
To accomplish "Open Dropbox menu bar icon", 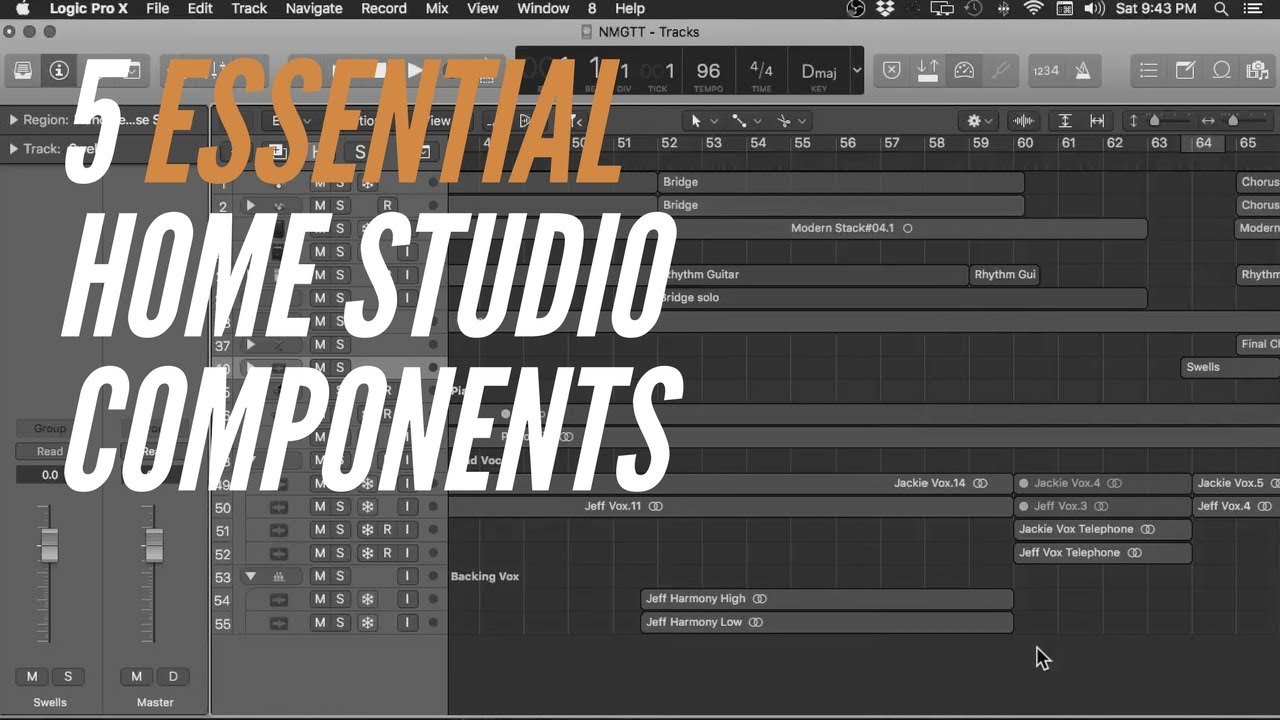I will 885,9.
